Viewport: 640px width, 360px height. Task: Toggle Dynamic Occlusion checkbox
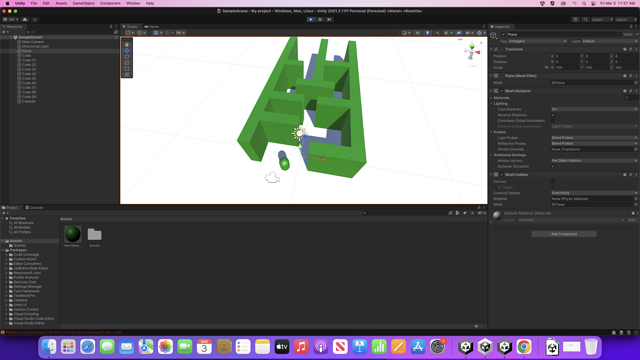pyautogui.click(x=553, y=167)
